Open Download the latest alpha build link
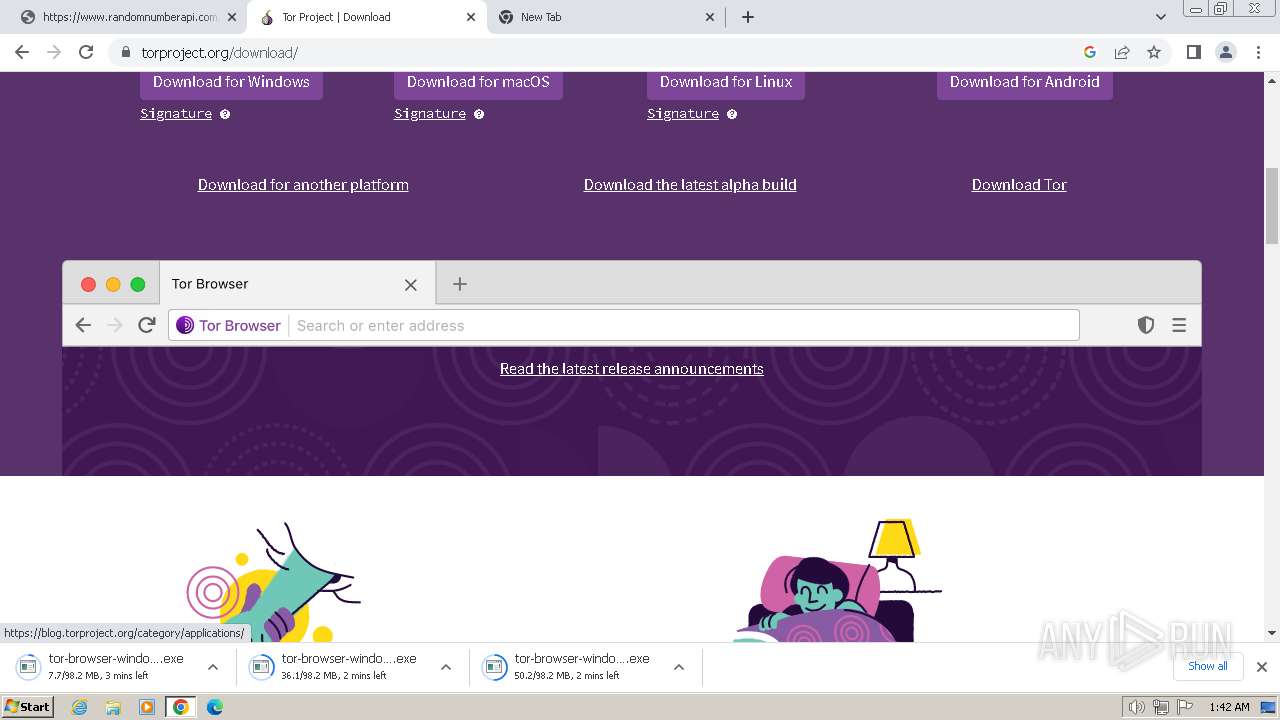 pyautogui.click(x=690, y=185)
